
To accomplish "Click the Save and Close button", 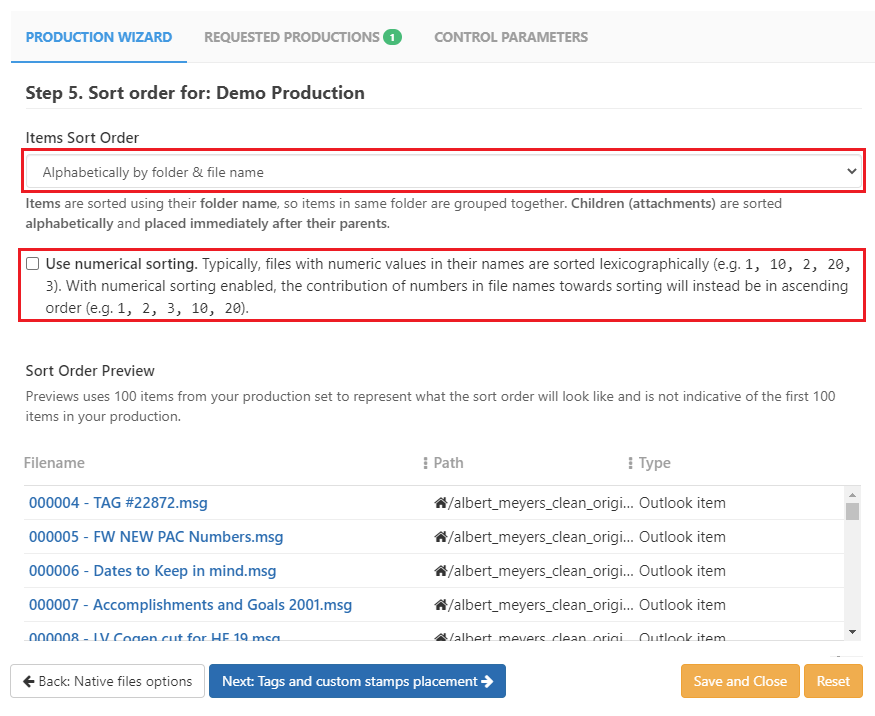I will [740, 681].
